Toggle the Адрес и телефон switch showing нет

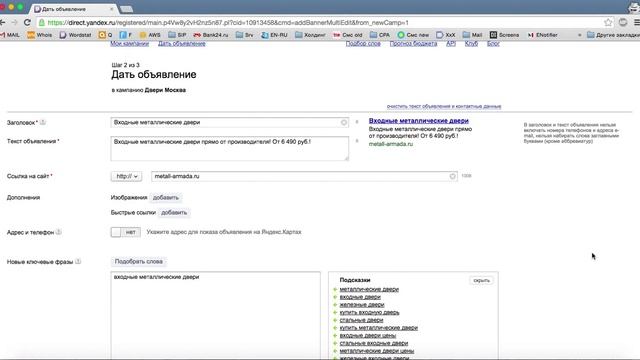click(x=125, y=232)
